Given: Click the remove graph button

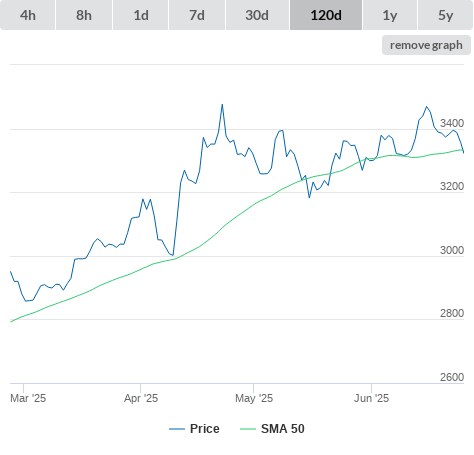Looking at the screenshot, I should click(426, 45).
